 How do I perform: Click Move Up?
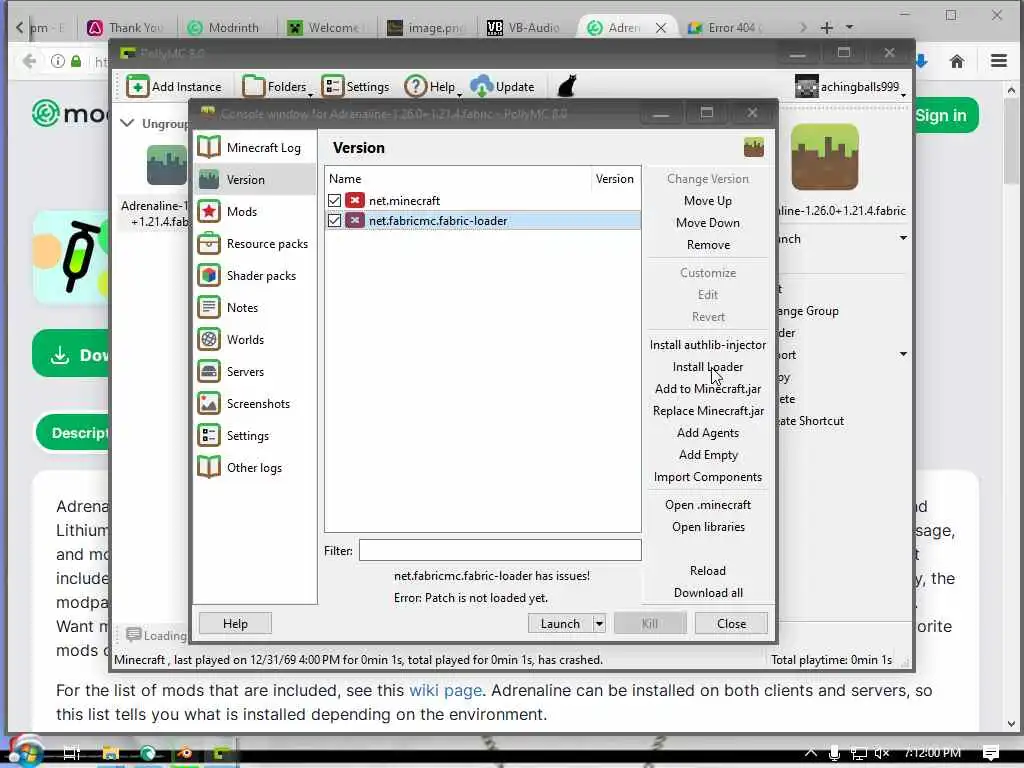click(708, 201)
